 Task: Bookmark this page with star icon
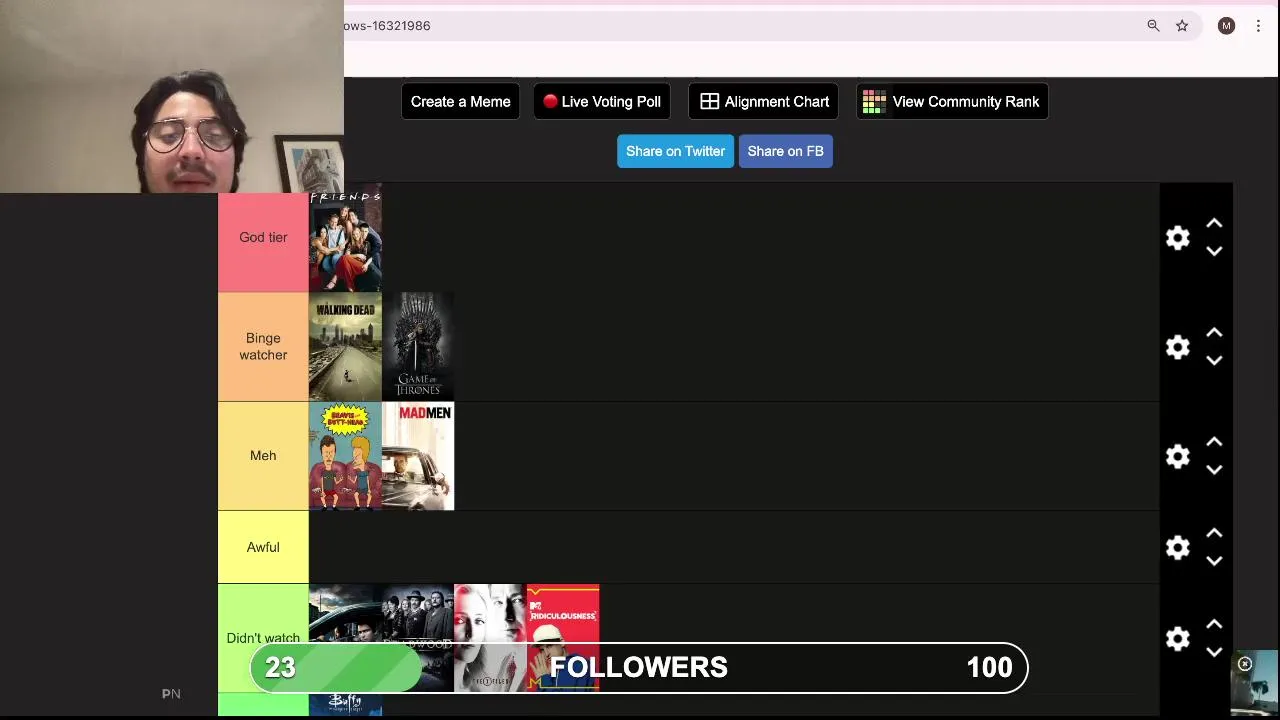pos(1182,26)
